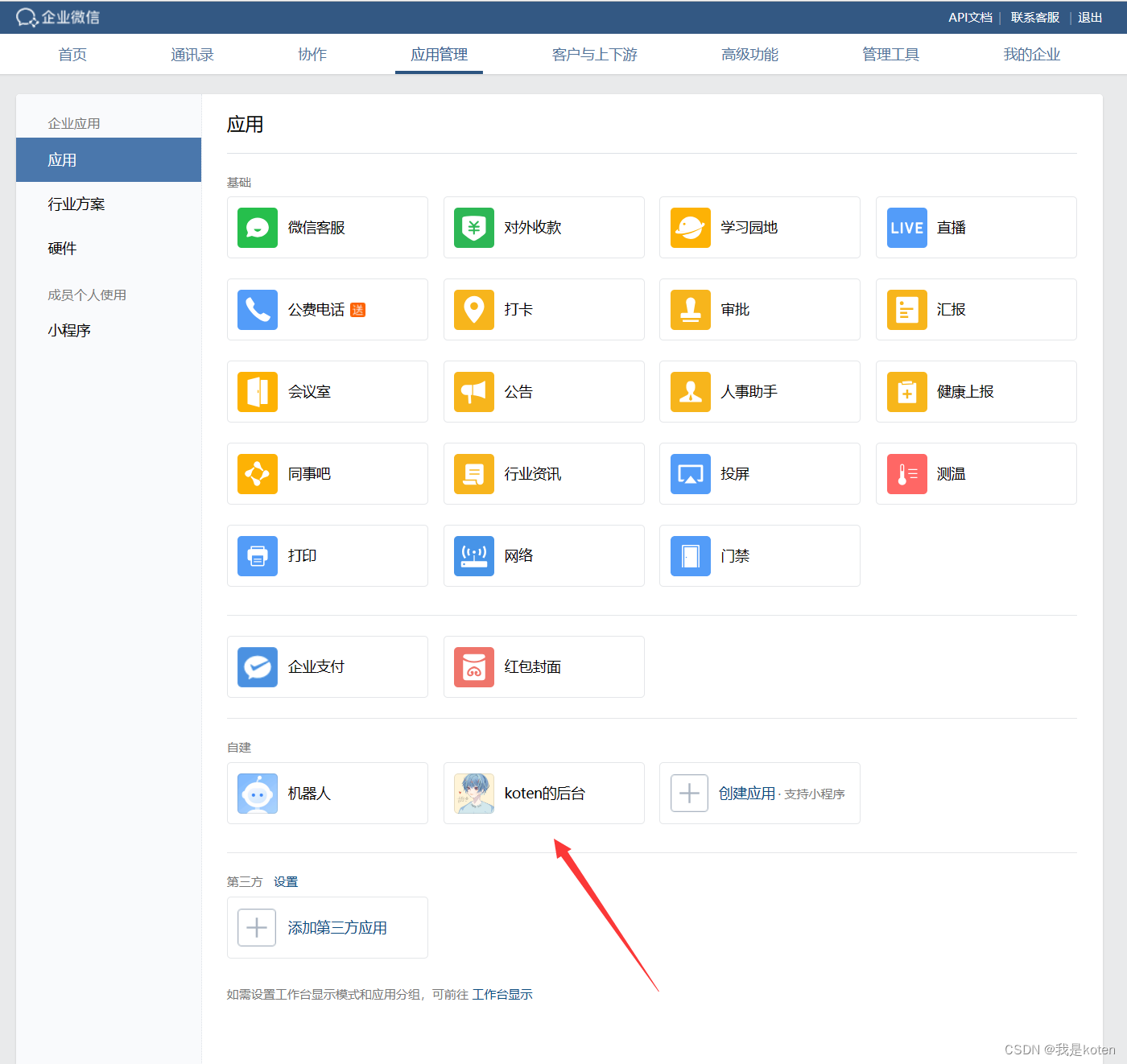The height and width of the screenshot is (1064, 1127).
Task: Open the 门禁 door access icon
Action: 691,556
